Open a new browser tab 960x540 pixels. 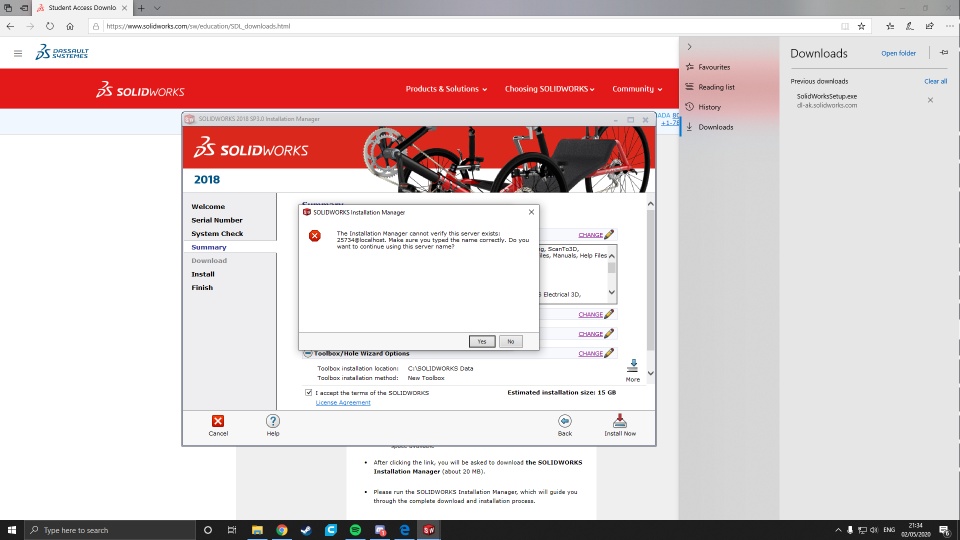(141, 8)
